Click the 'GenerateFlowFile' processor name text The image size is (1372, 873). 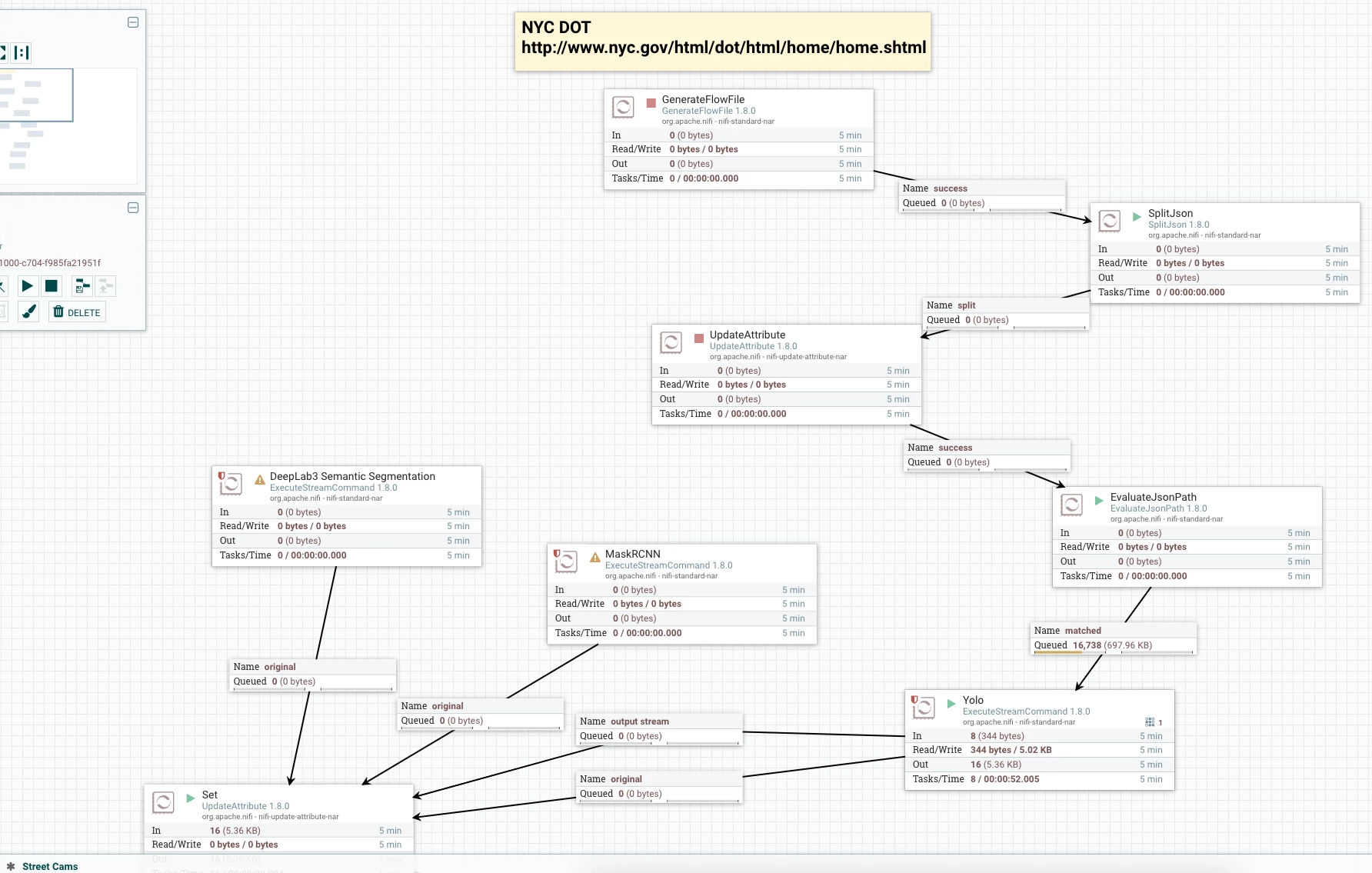point(703,99)
